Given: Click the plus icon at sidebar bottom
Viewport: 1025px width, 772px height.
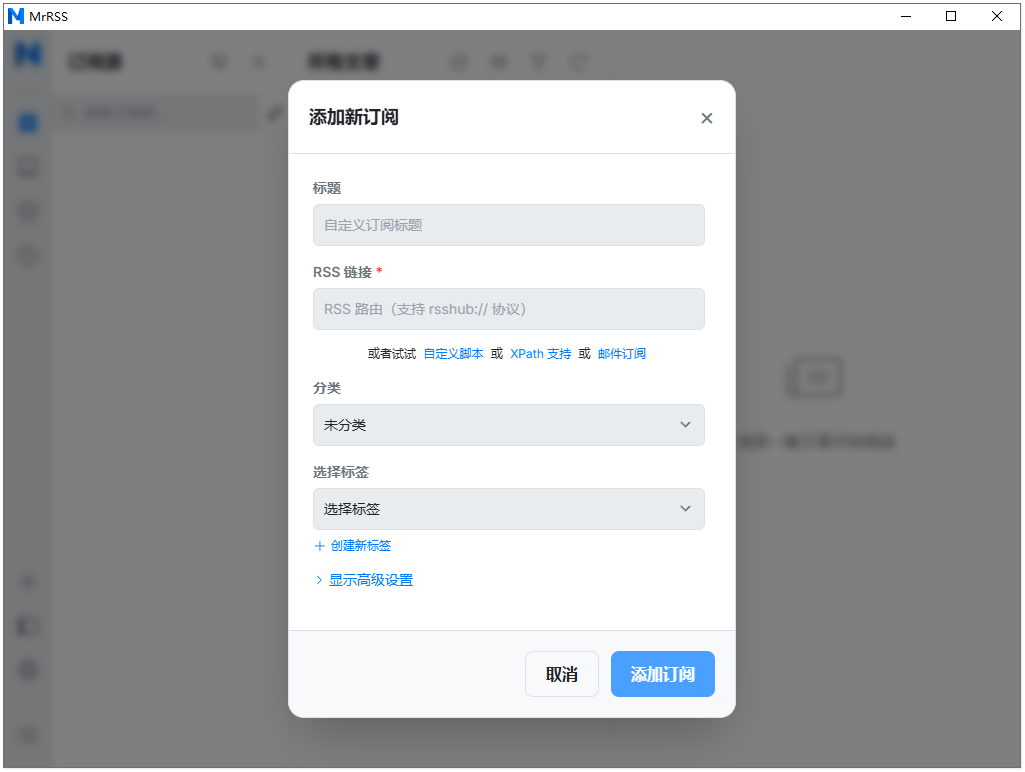Looking at the screenshot, I should [27, 582].
